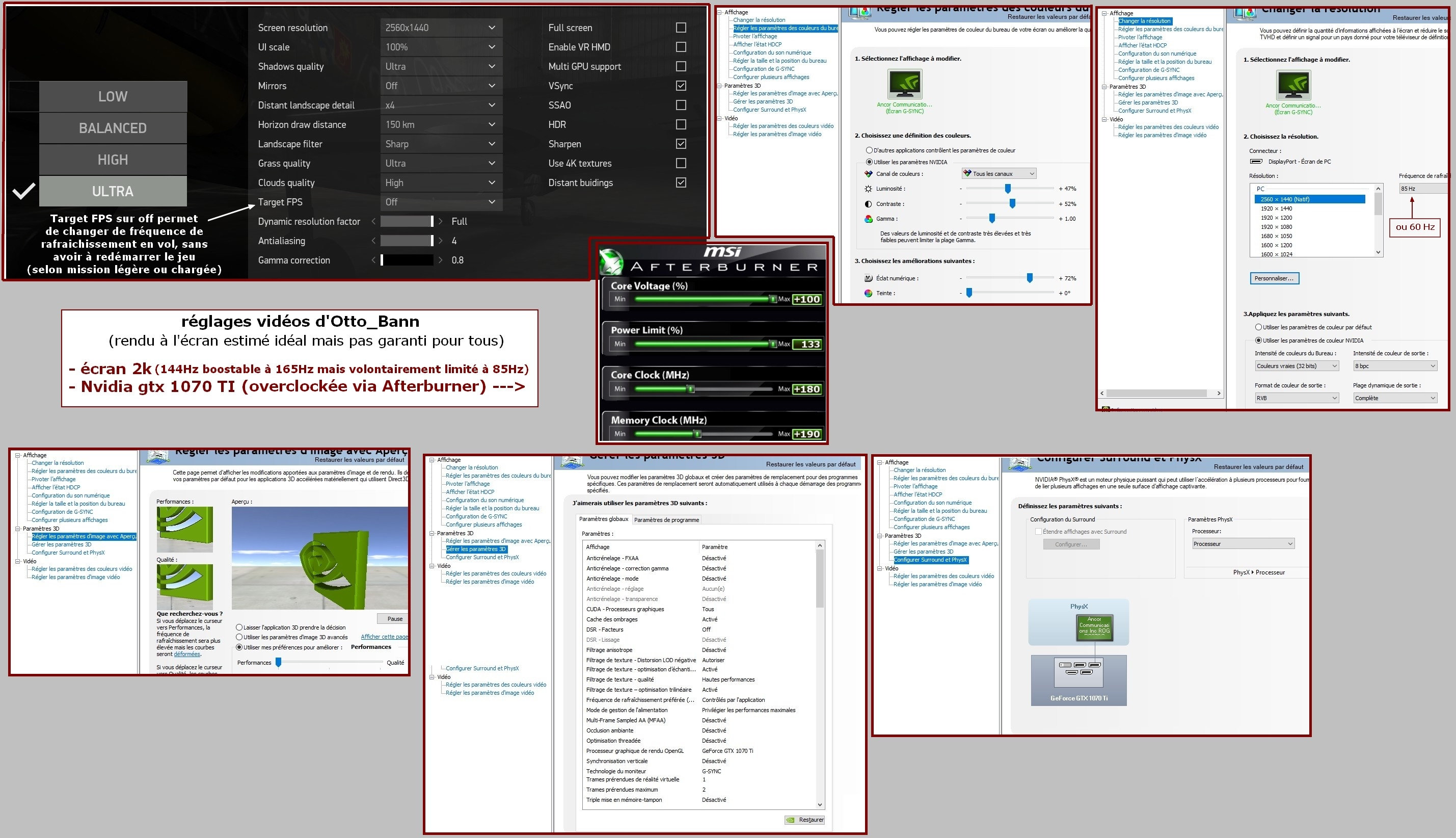Click the Personnaliser... button
The width and height of the screenshot is (1456, 838).
1274,278
